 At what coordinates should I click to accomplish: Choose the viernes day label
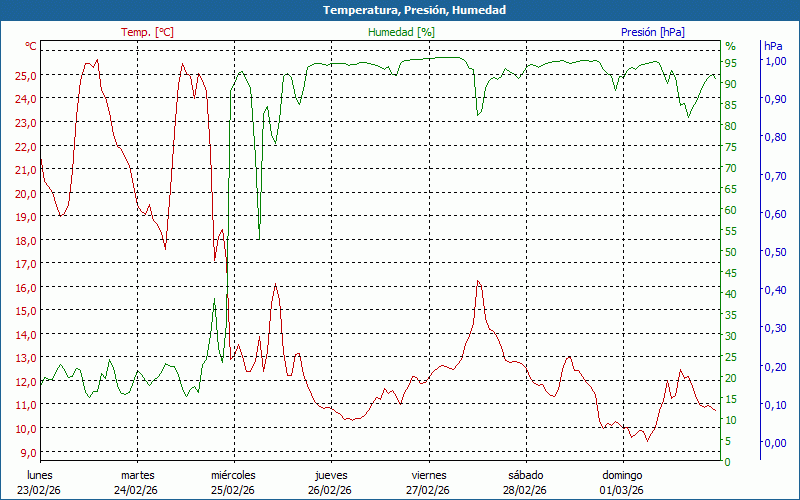(x=428, y=475)
